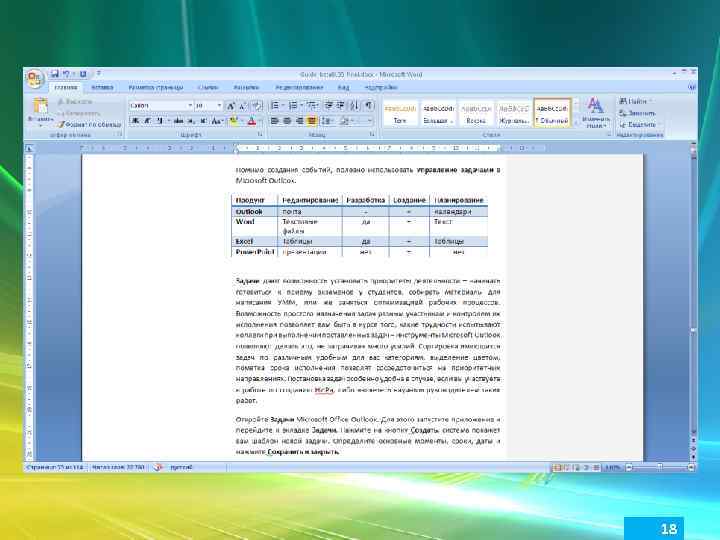Open the Font dialog launcher
The width and height of the screenshot is (720, 540).
259,135
